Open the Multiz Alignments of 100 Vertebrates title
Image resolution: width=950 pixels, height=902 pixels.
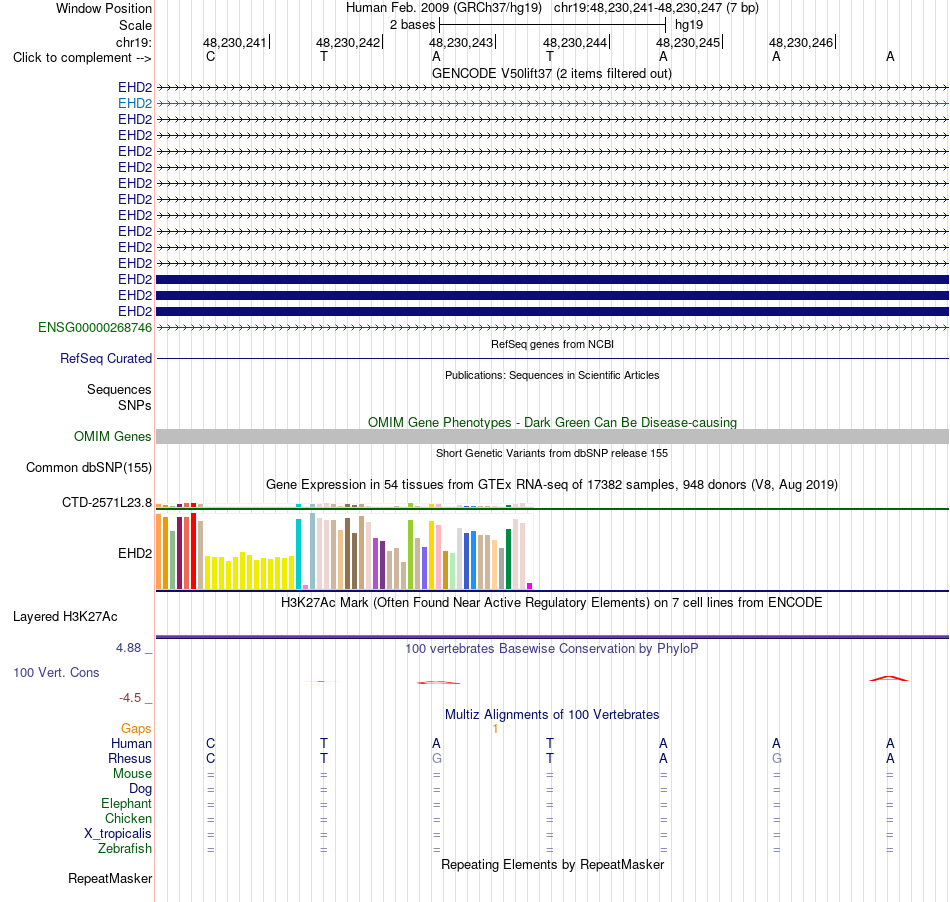pyautogui.click(x=552, y=715)
